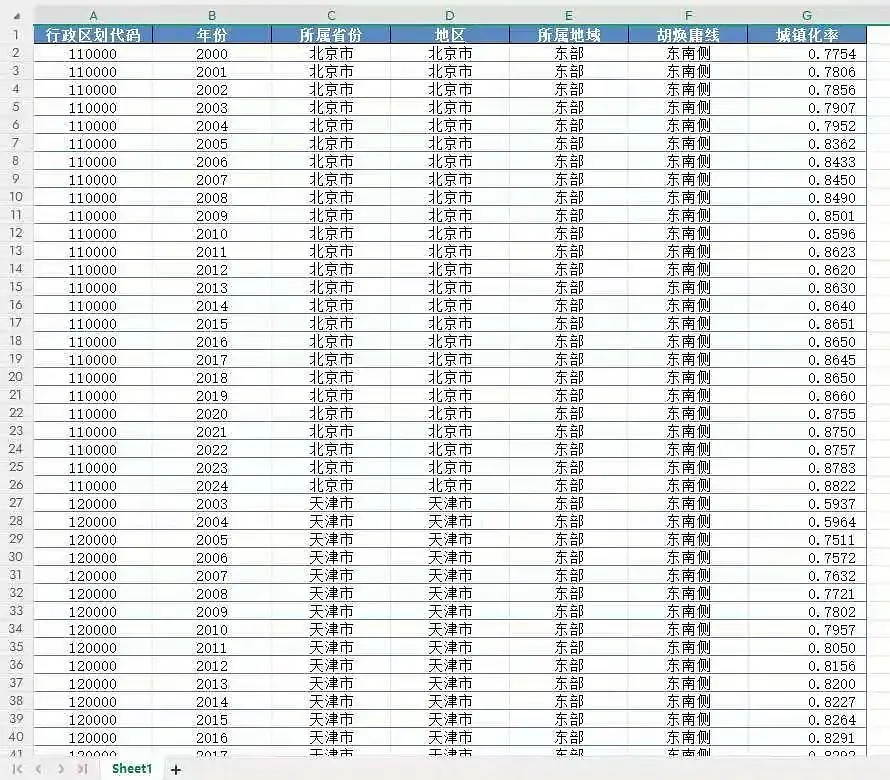Select cell with value 0.8264
The image size is (890, 780).
(807, 720)
